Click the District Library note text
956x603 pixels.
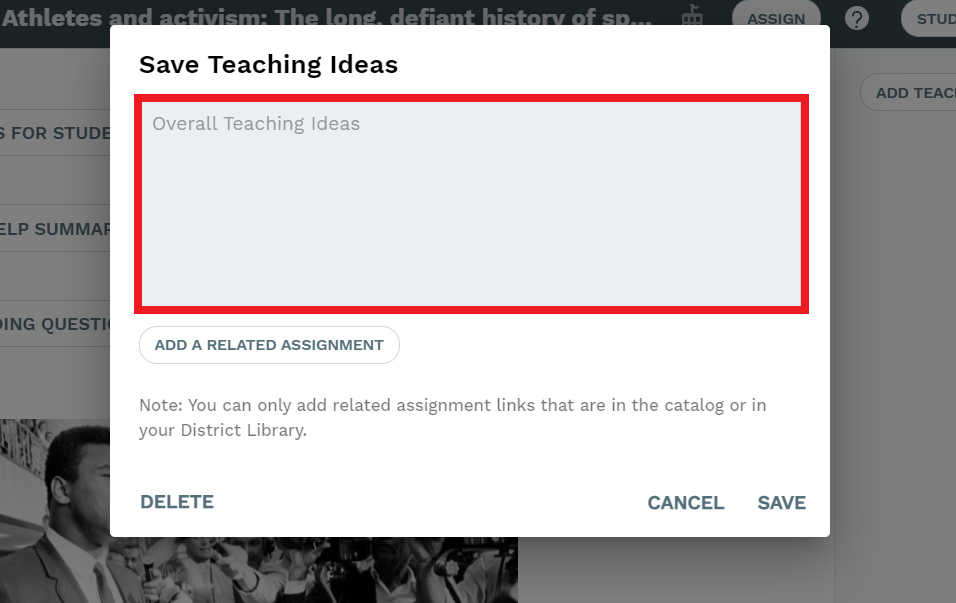pyautogui.click(x=452, y=418)
